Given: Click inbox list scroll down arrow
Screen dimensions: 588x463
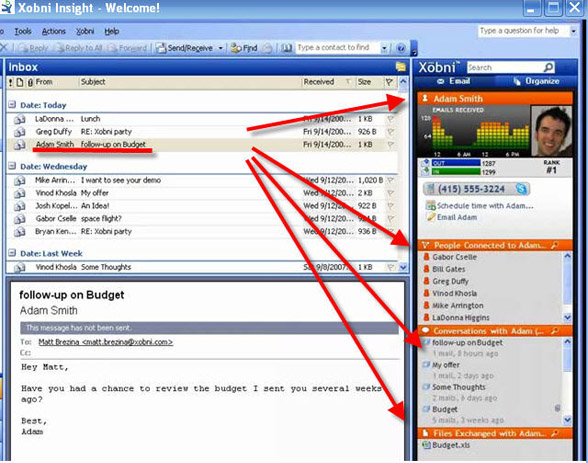Looking at the screenshot, I should [403, 267].
